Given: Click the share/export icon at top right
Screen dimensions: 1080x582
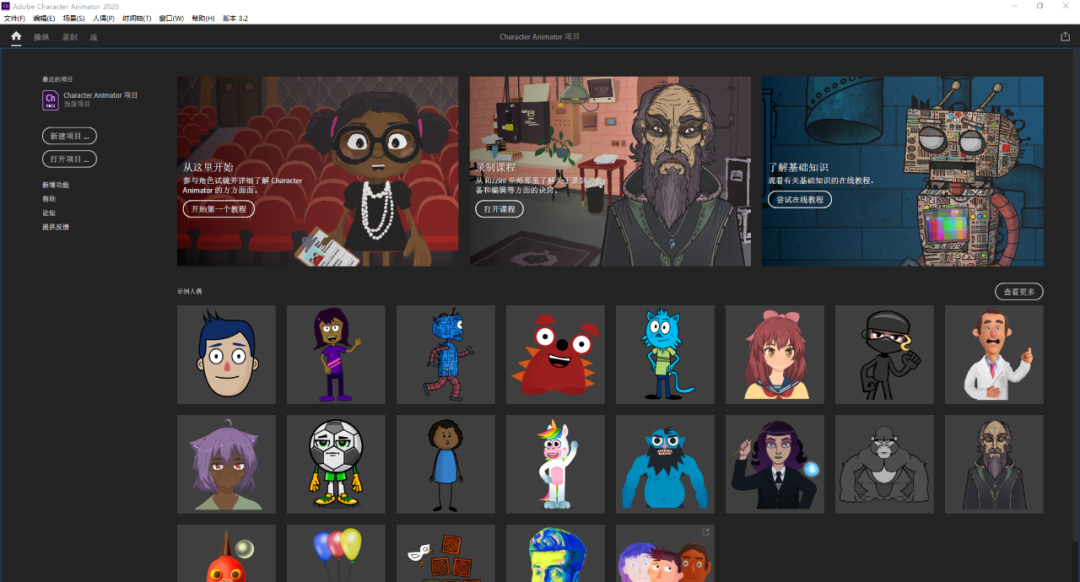Looking at the screenshot, I should (1065, 37).
